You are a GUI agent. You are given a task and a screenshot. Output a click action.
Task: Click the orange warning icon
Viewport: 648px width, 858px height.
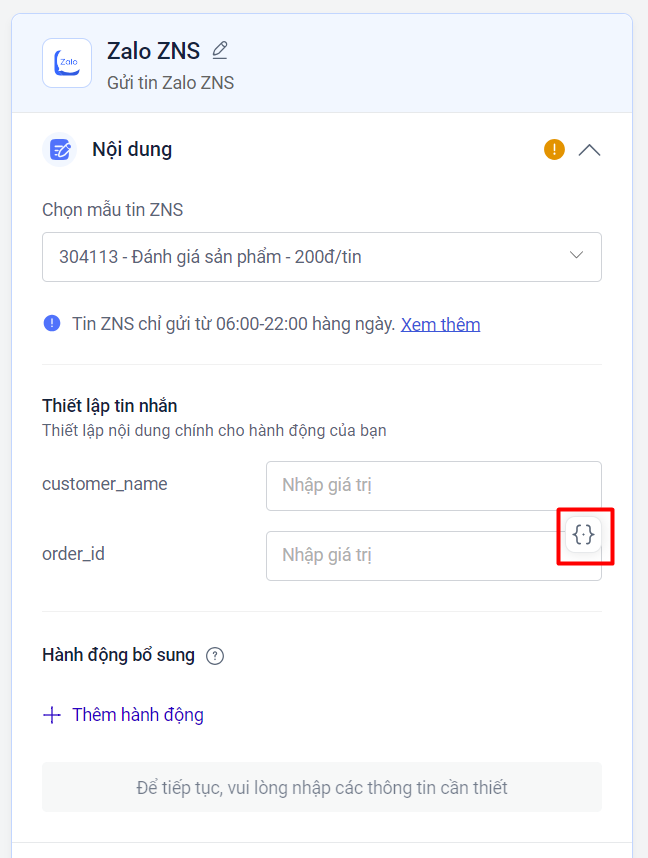pos(554,150)
